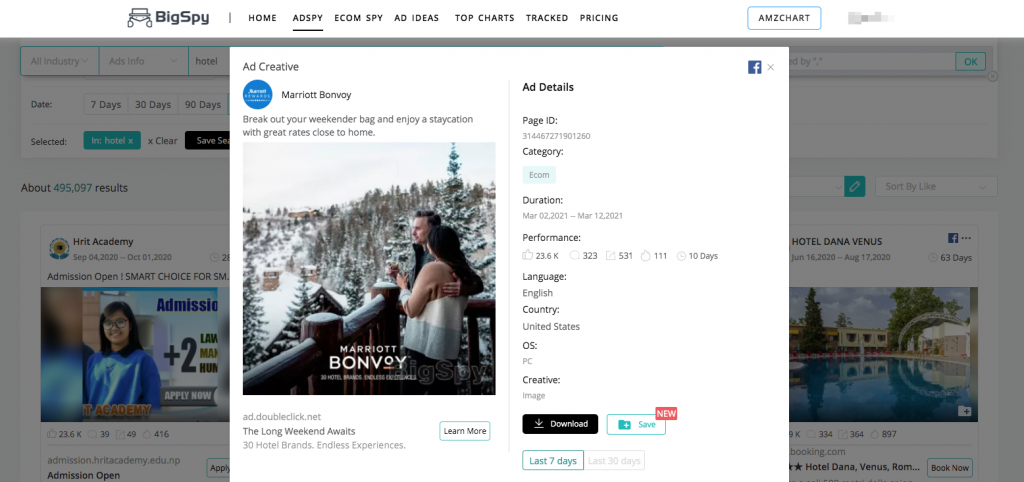Click add-to-folder icon on Hotel Dana image
Viewport: 1024px width, 482px height.
point(965,411)
